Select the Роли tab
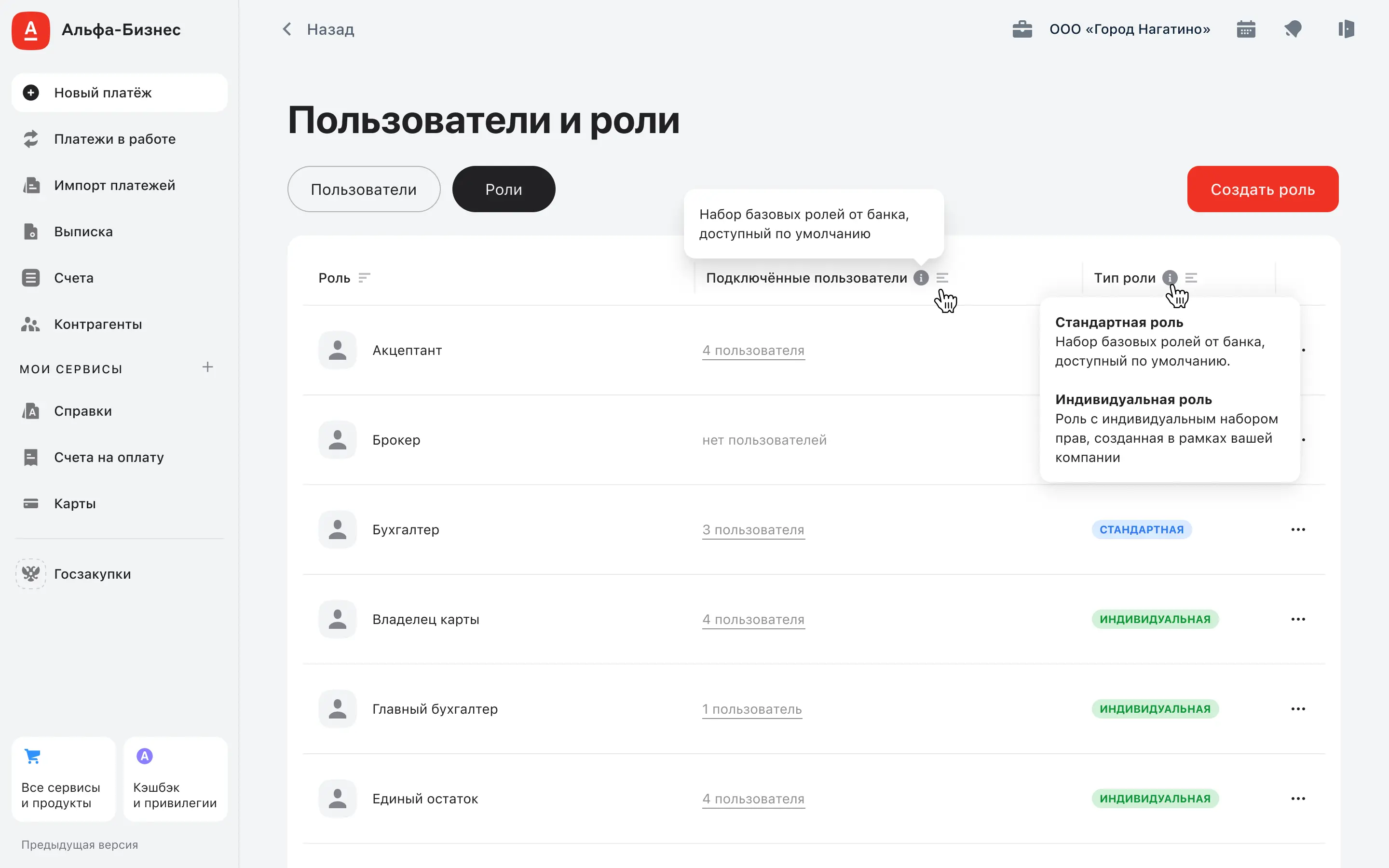Viewport: 1389px width, 868px height. click(504, 190)
